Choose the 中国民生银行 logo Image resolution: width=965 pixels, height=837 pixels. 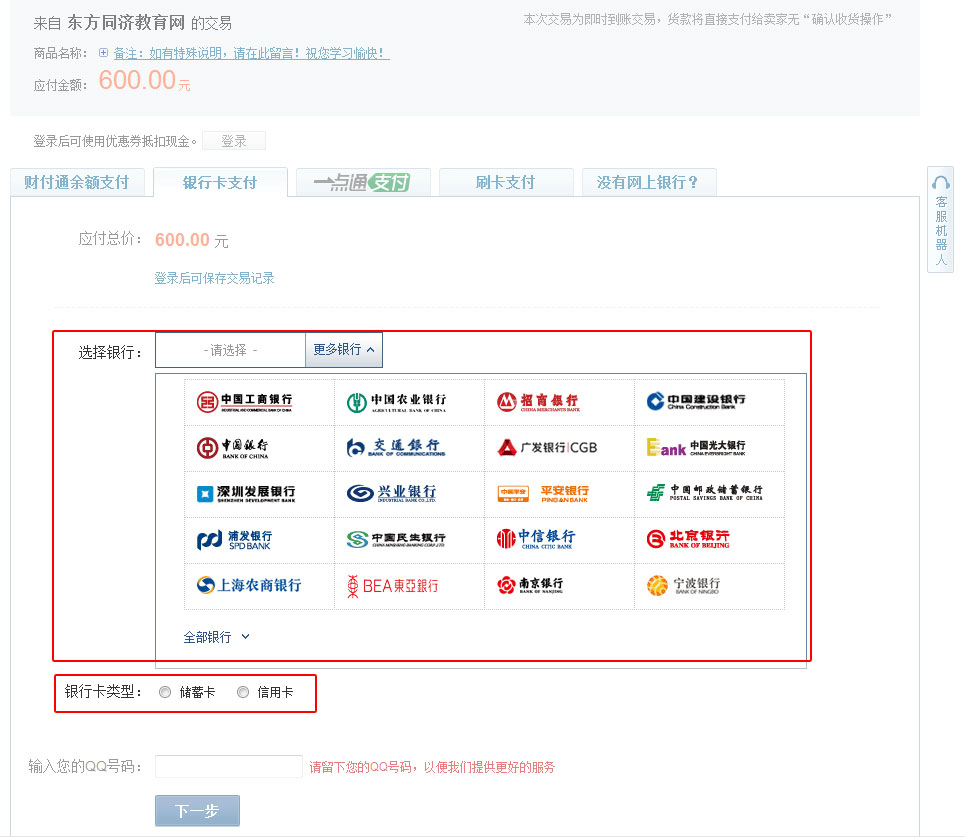click(396, 540)
